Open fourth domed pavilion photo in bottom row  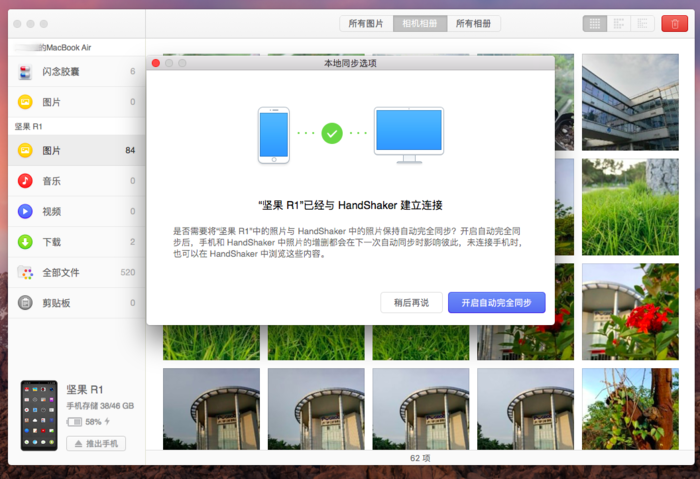[525, 409]
